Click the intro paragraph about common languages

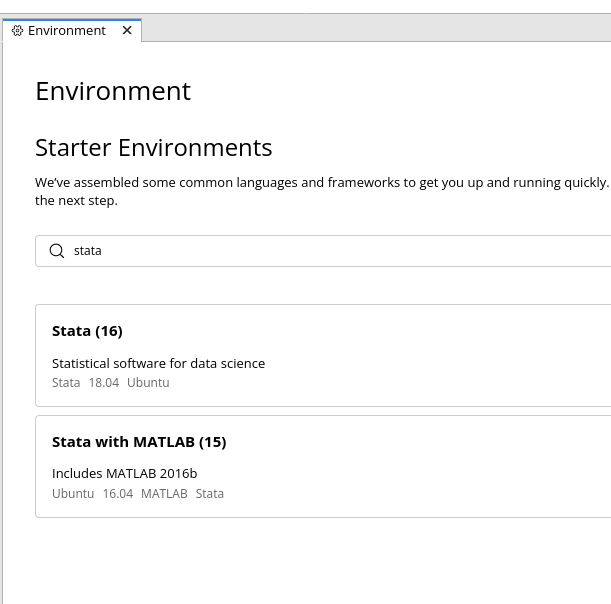click(320, 183)
